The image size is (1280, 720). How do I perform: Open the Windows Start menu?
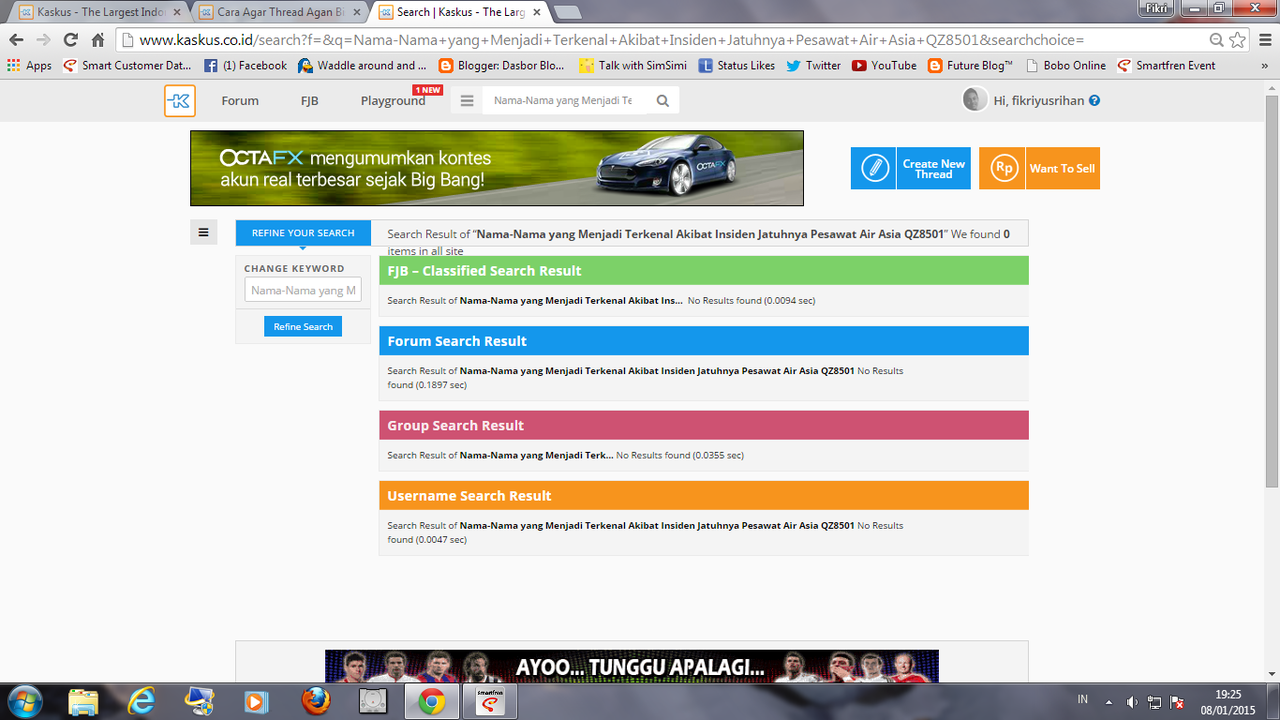(x=27, y=701)
